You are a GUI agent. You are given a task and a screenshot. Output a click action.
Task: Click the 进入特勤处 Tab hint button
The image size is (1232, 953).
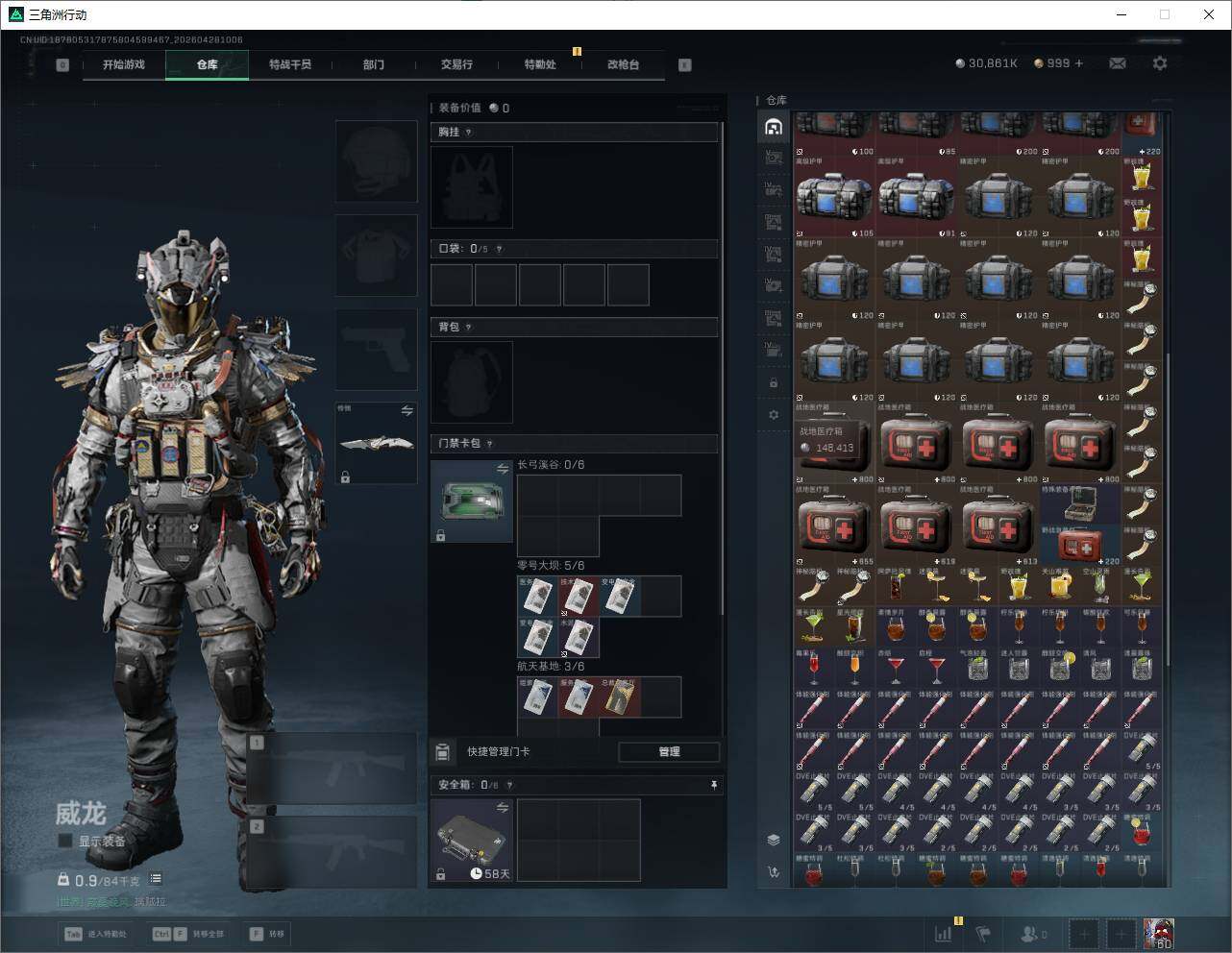(x=95, y=934)
